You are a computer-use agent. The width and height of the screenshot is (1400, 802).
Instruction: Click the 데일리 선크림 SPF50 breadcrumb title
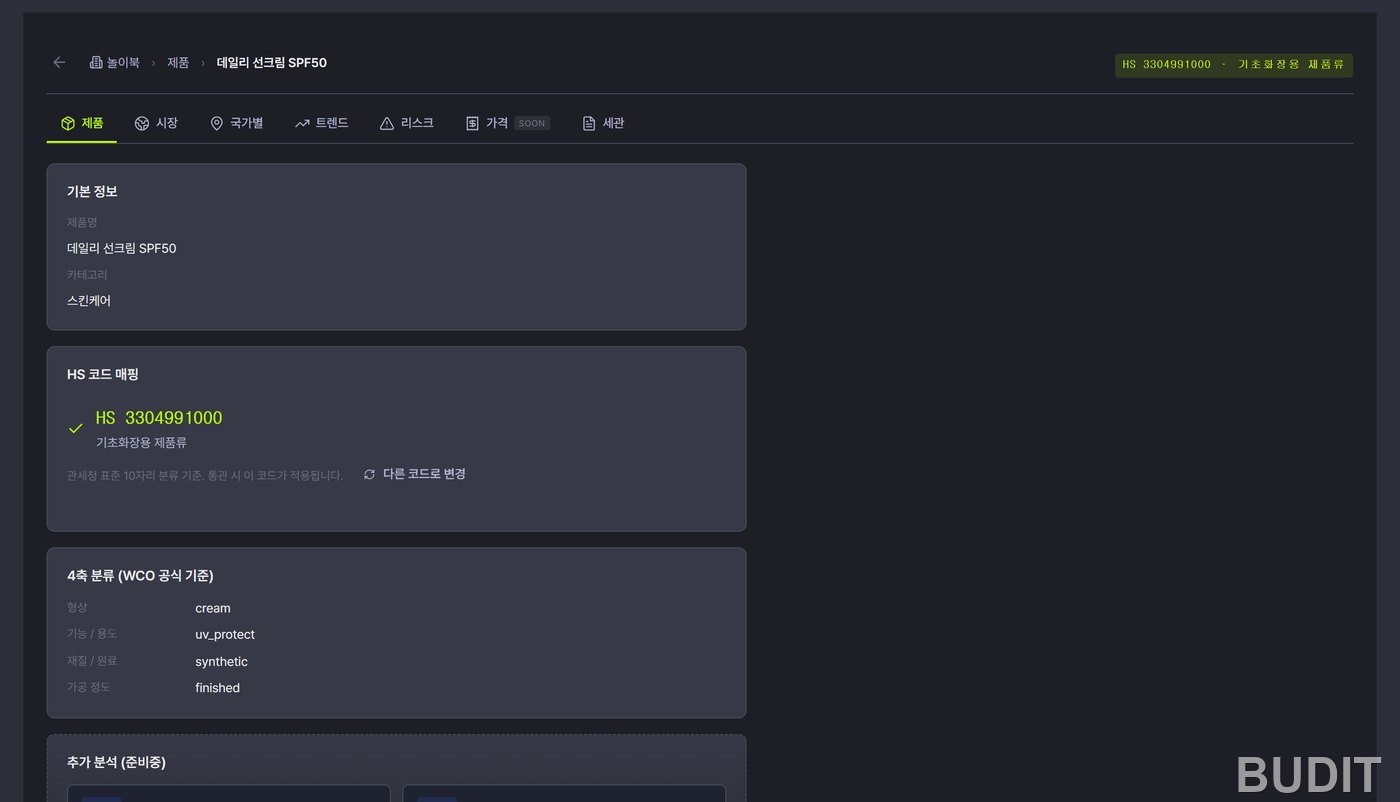click(x=272, y=63)
